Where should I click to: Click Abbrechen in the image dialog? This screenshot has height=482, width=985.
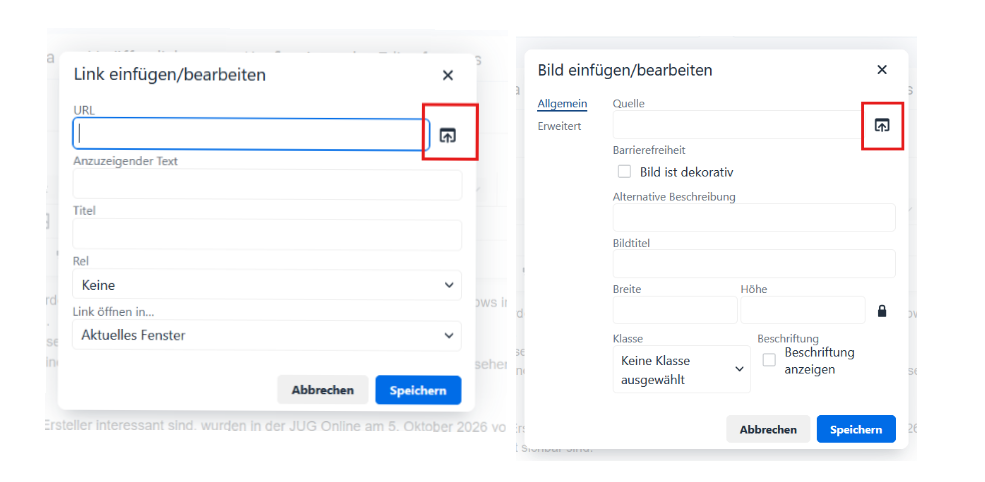768,430
